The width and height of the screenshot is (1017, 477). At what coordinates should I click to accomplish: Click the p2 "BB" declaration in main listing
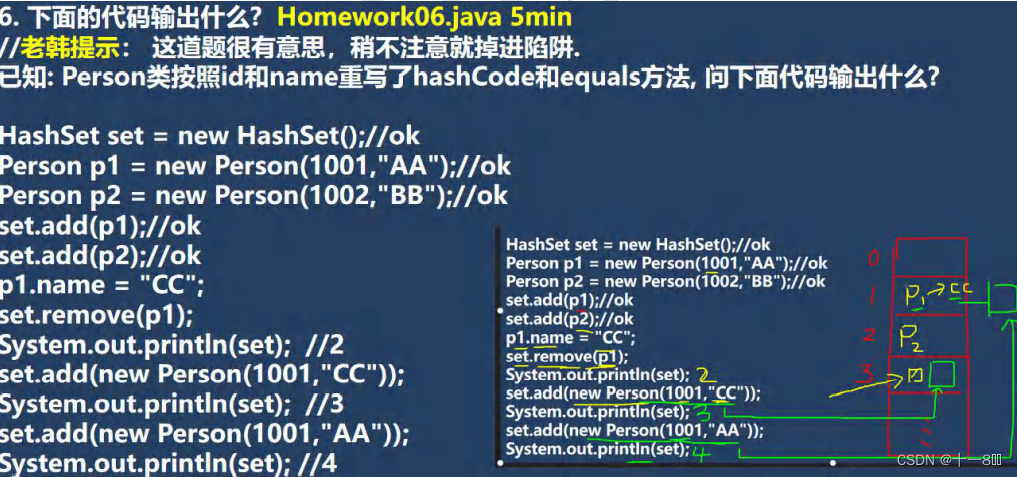[x=254, y=196]
